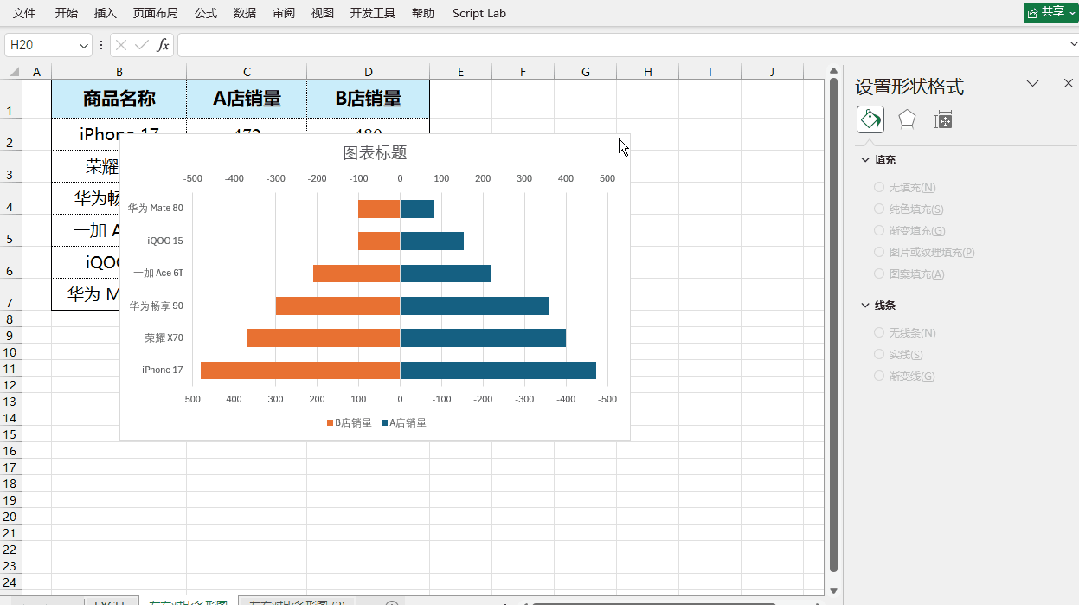1079x605 pixels.
Task: Switch to the 插入 ribbon tab
Action: [x=105, y=13]
